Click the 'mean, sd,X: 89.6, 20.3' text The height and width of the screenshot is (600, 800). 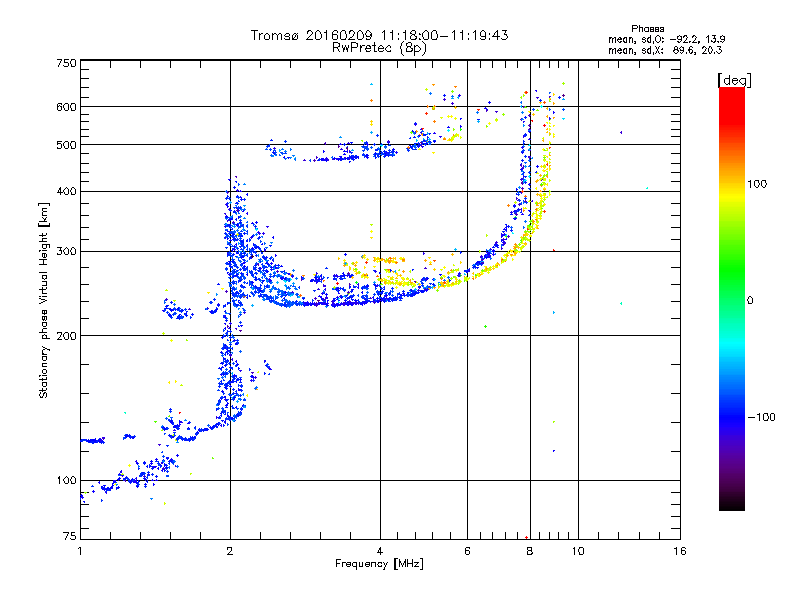[665, 50]
